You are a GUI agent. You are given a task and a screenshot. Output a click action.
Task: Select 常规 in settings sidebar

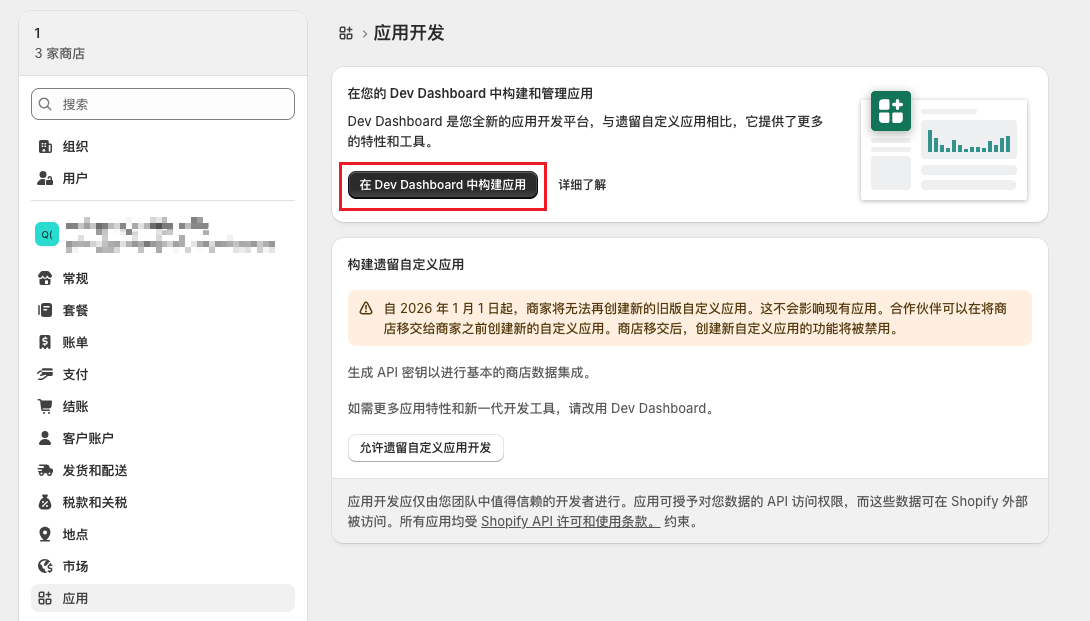click(163, 278)
